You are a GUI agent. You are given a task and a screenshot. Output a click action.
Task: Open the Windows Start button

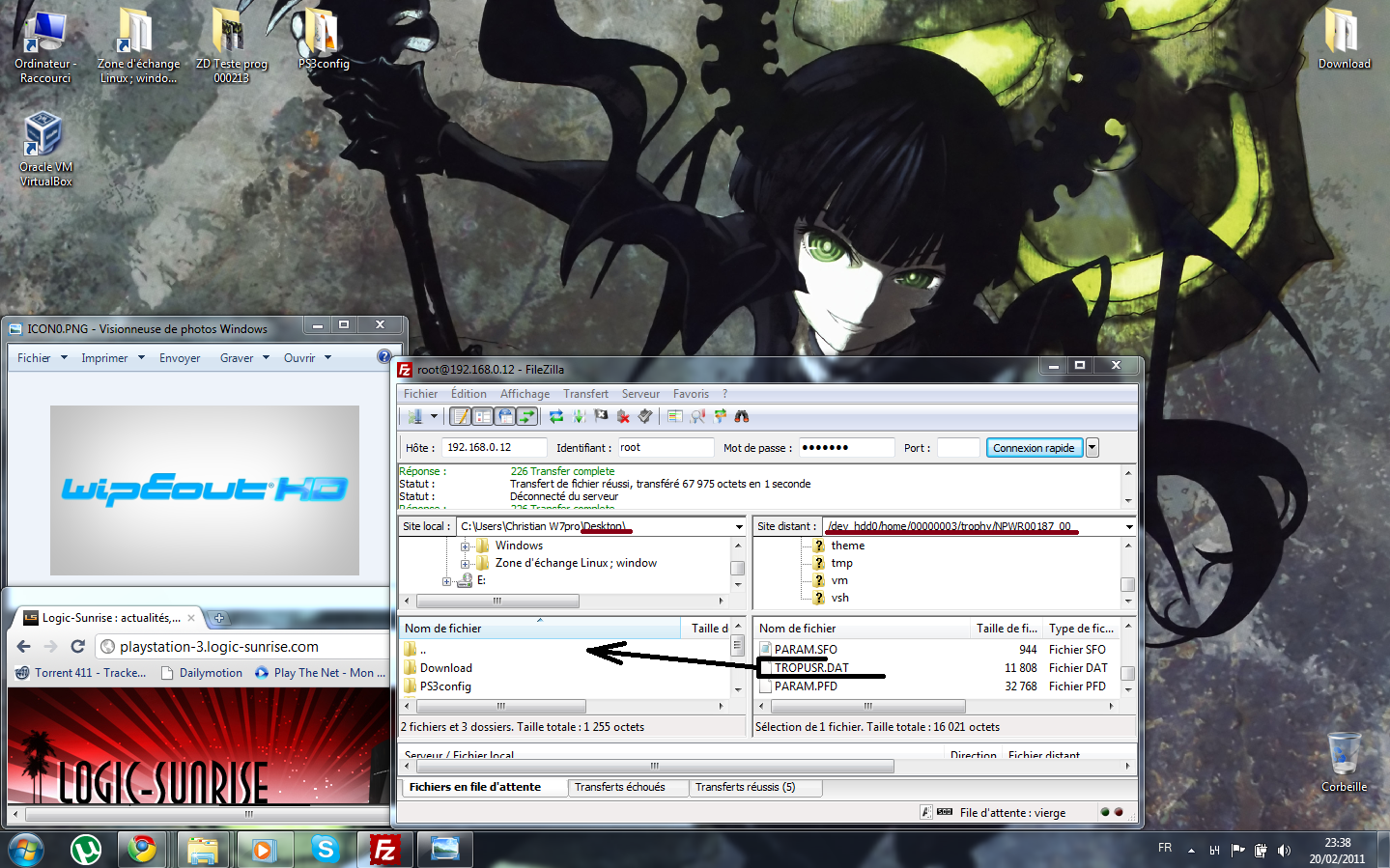tap(26, 850)
